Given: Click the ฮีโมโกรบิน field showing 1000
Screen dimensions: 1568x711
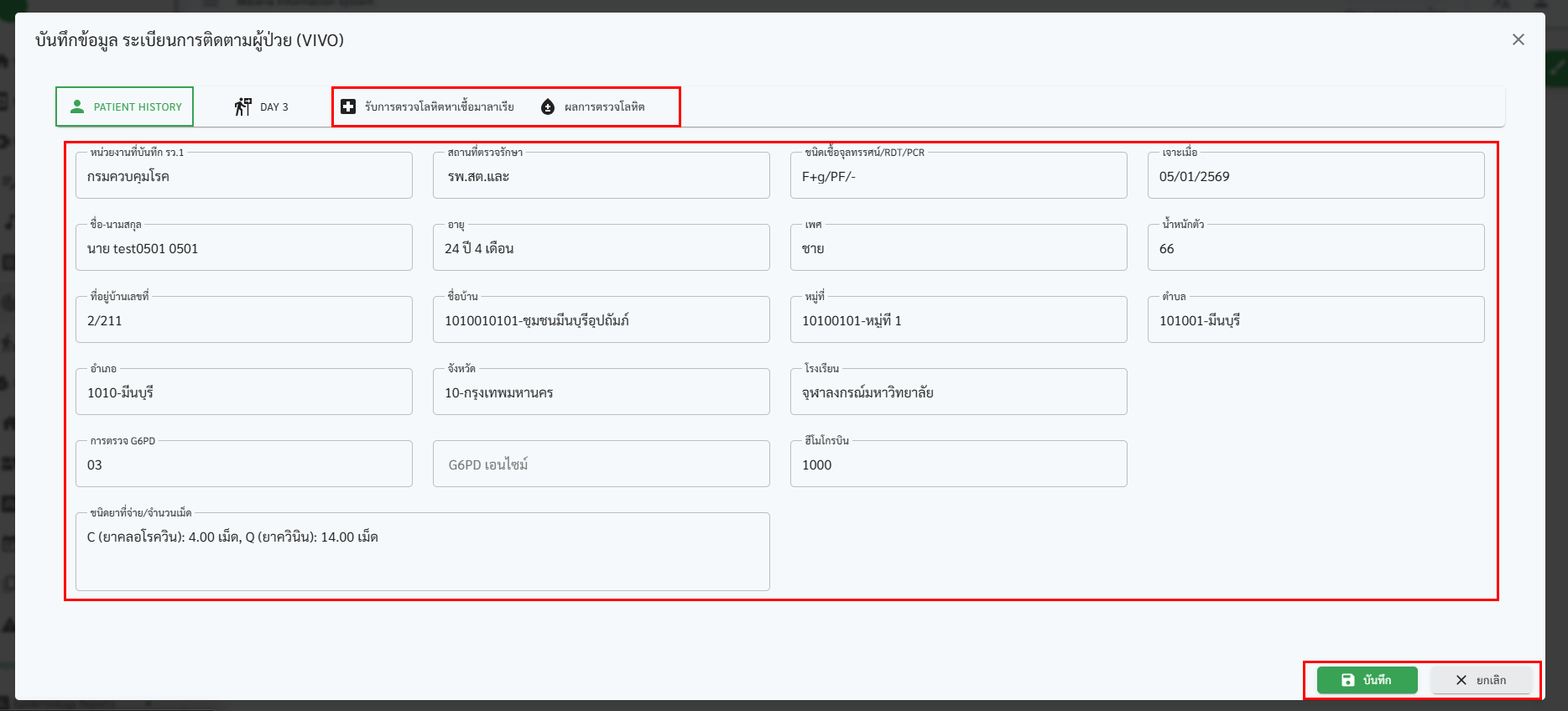Looking at the screenshot, I should coord(957,465).
